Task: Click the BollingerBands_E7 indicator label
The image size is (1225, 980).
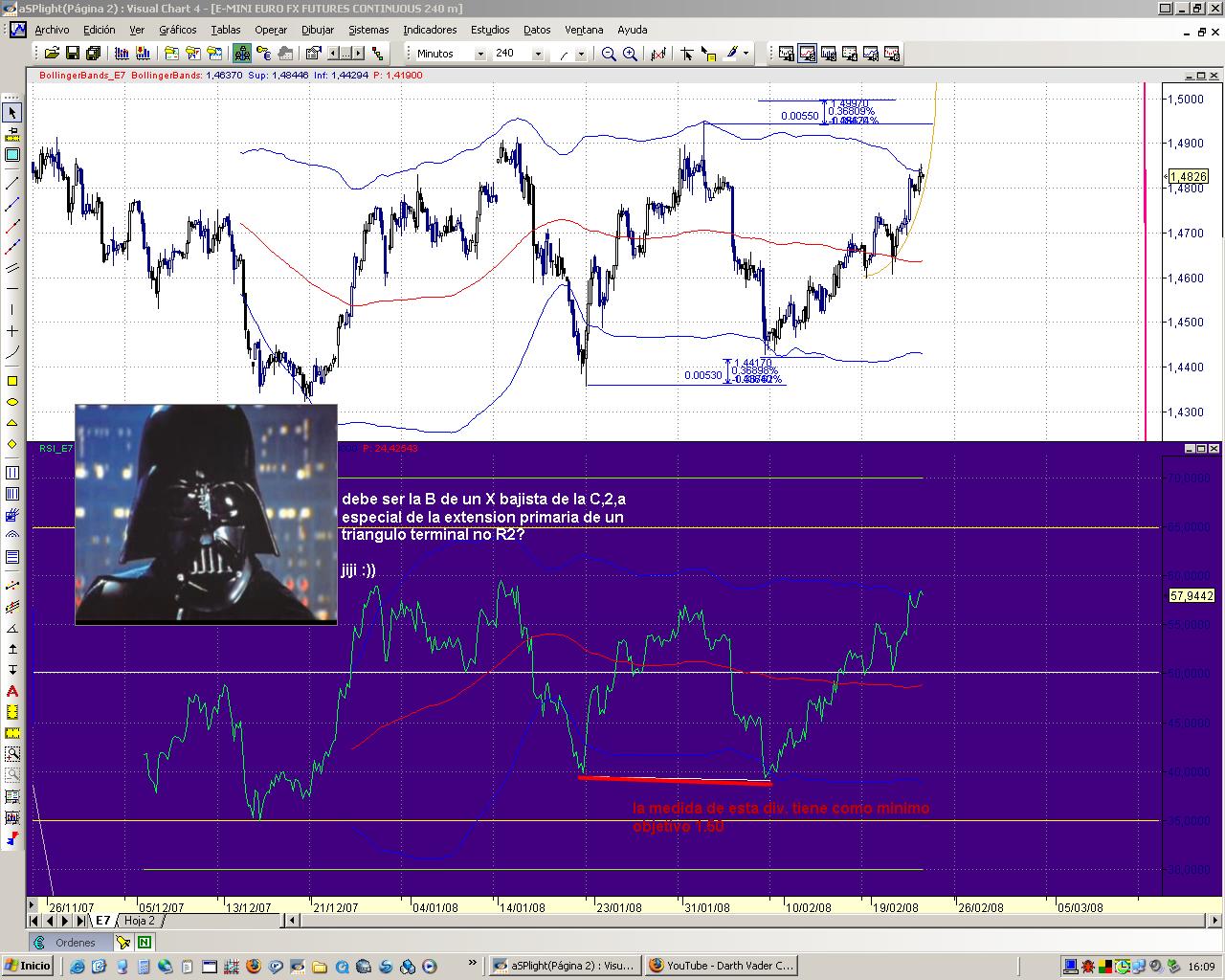Action: pos(82,75)
